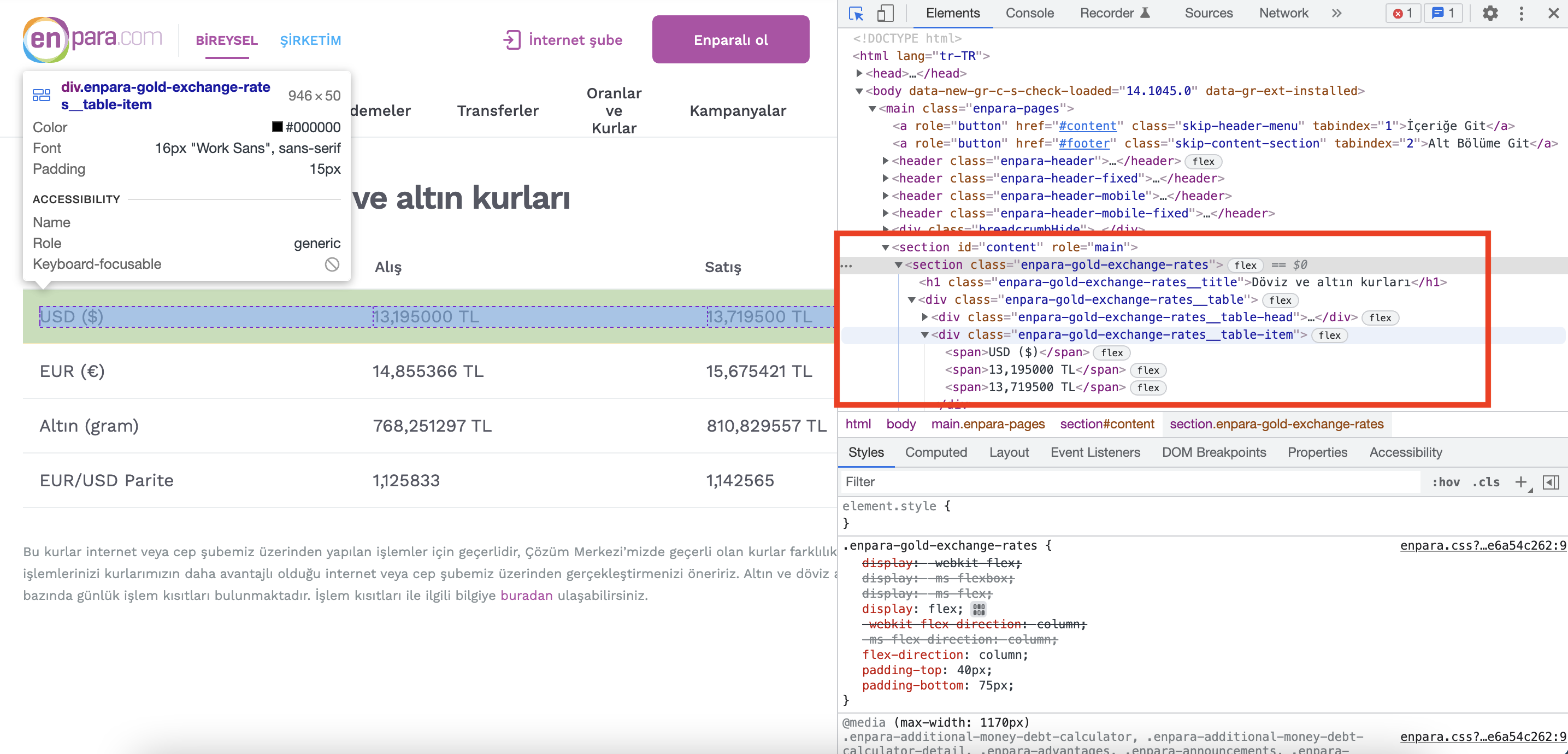The width and height of the screenshot is (1568, 754).
Task: Select main.enpara-pages in the breadcrumb
Action: (x=987, y=425)
